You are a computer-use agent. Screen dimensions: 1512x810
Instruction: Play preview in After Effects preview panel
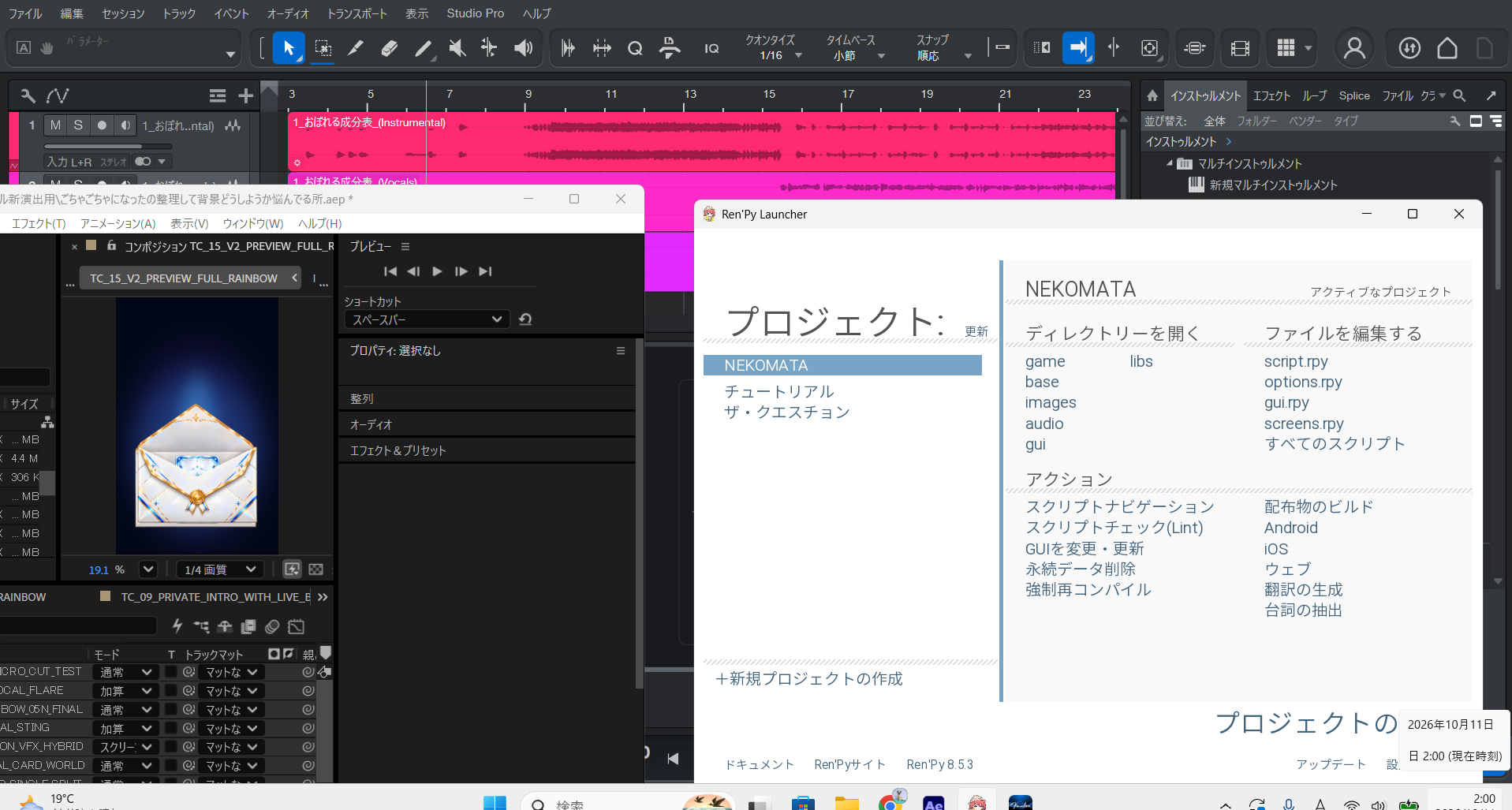437,271
